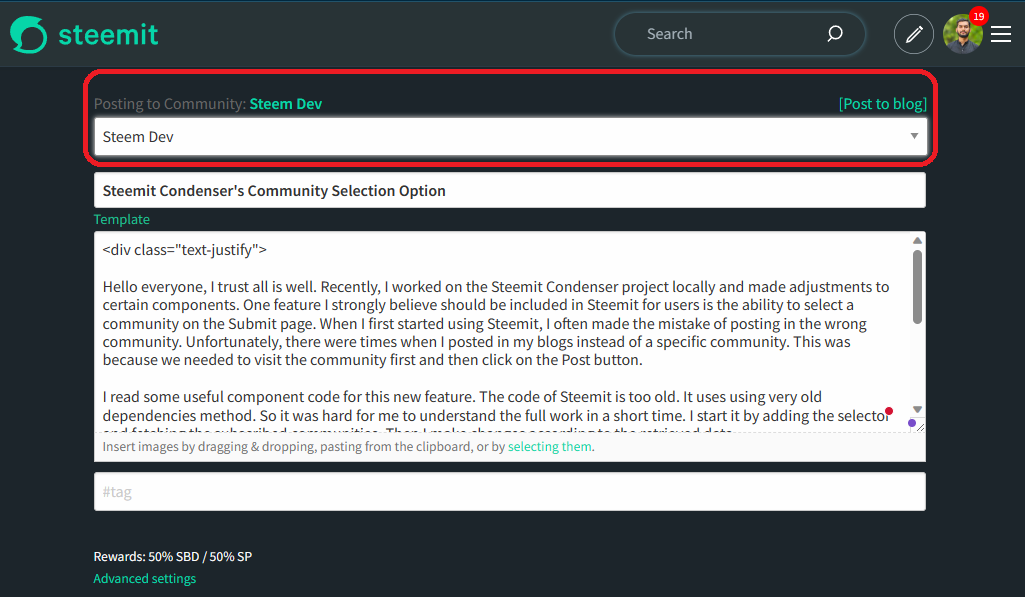Click the 'Rewards: 50% SBD / 50% SP' text
Screen dimensions: 1025x597
click(173, 556)
